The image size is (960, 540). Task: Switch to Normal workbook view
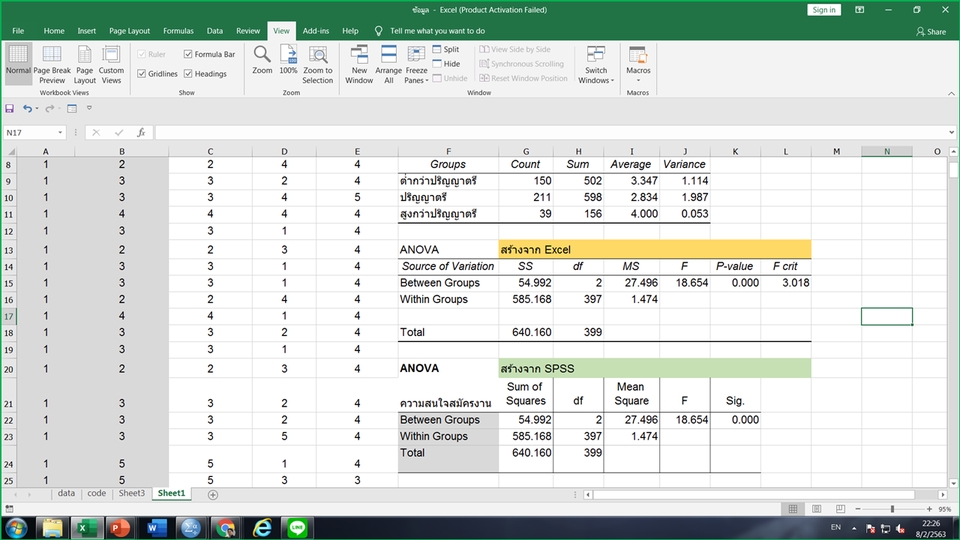tap(18, 63)
